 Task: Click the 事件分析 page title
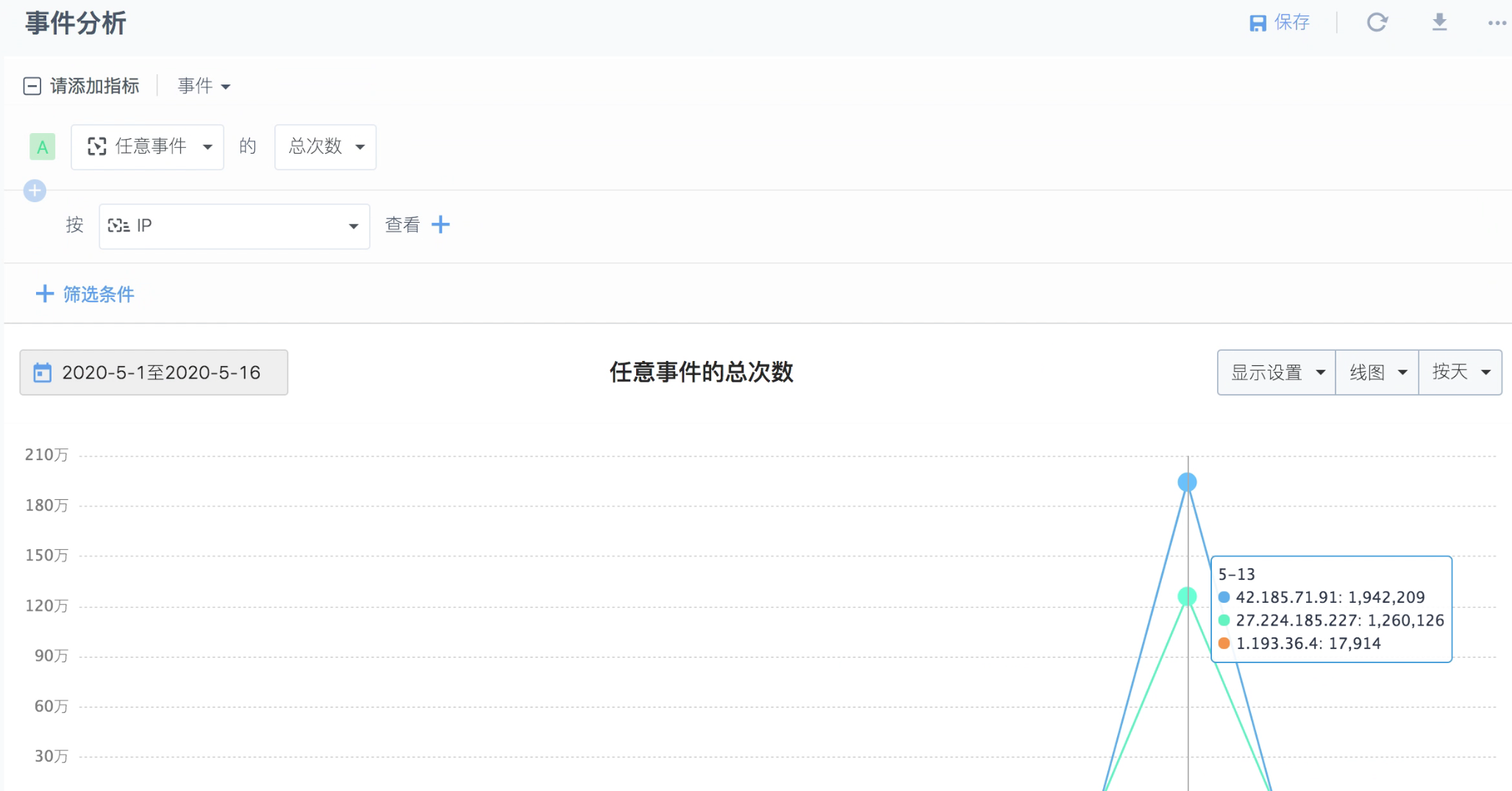coord(76,24)
